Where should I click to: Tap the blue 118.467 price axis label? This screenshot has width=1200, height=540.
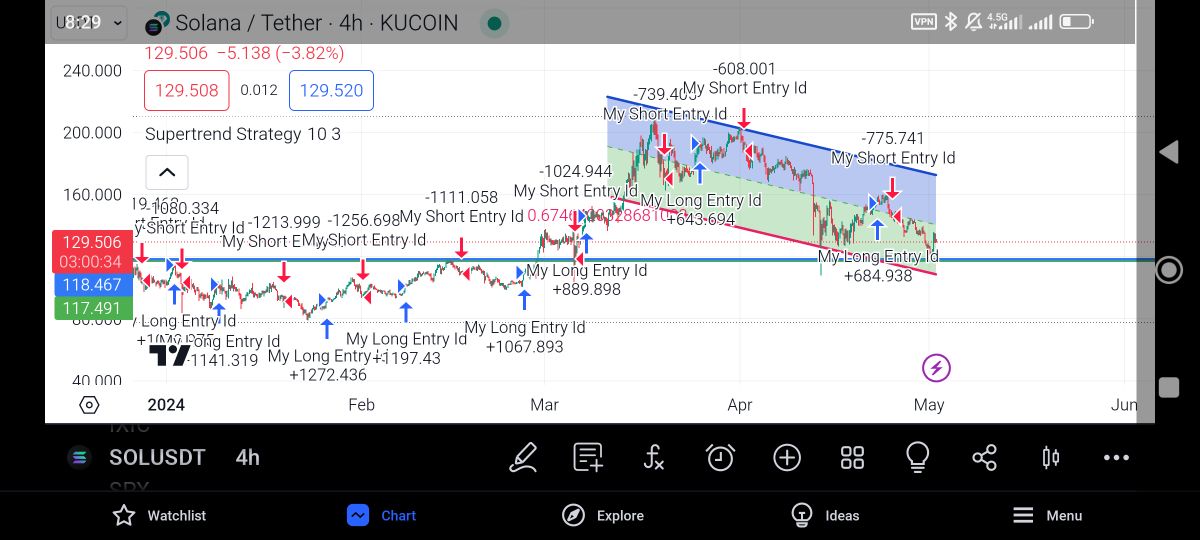pyautogui.click(x=93, y=285)
